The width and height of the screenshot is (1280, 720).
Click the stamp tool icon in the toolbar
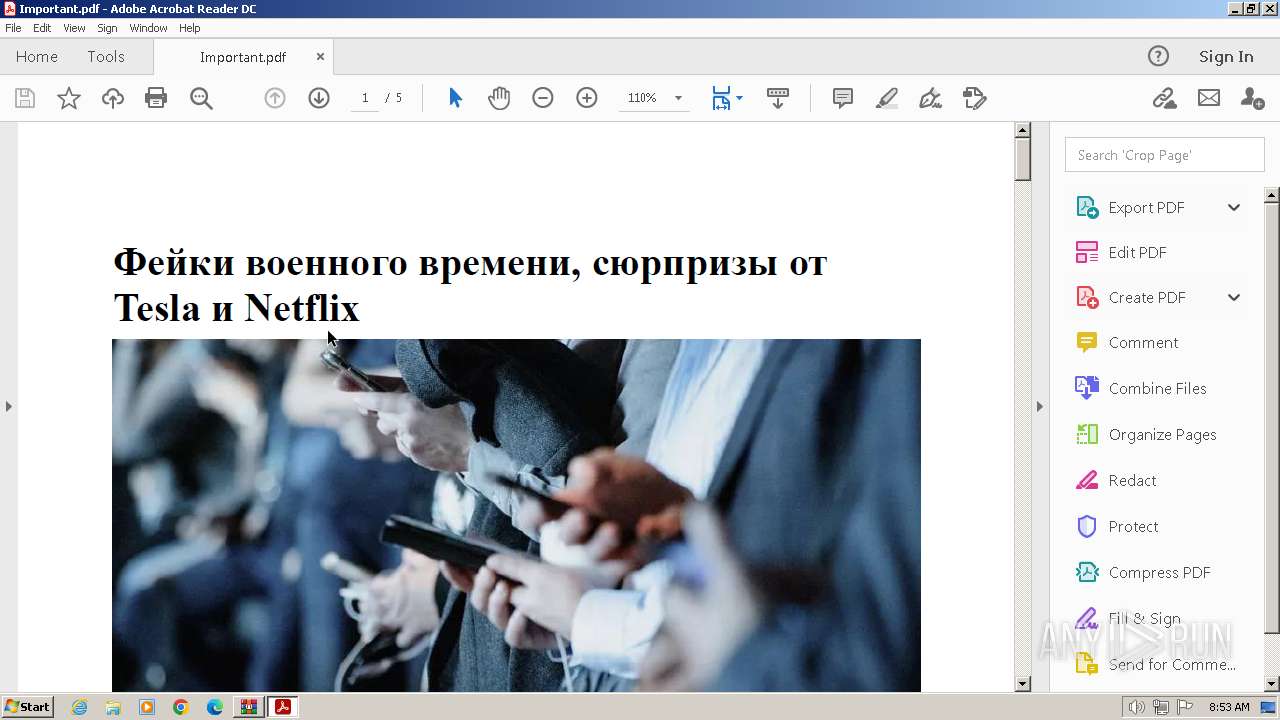[975, 98]
